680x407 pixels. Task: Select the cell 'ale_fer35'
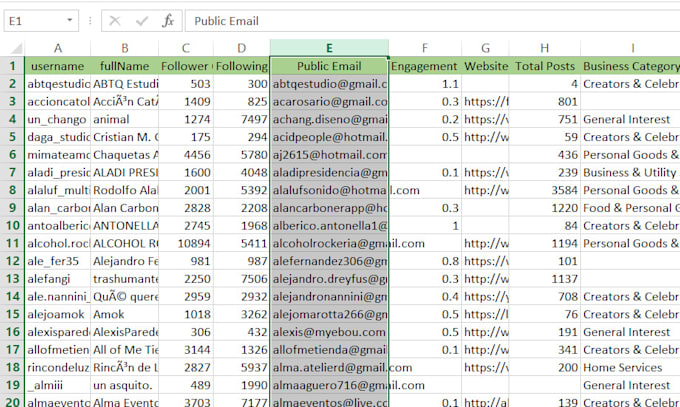pyautogui.click(x=58, y=261)
